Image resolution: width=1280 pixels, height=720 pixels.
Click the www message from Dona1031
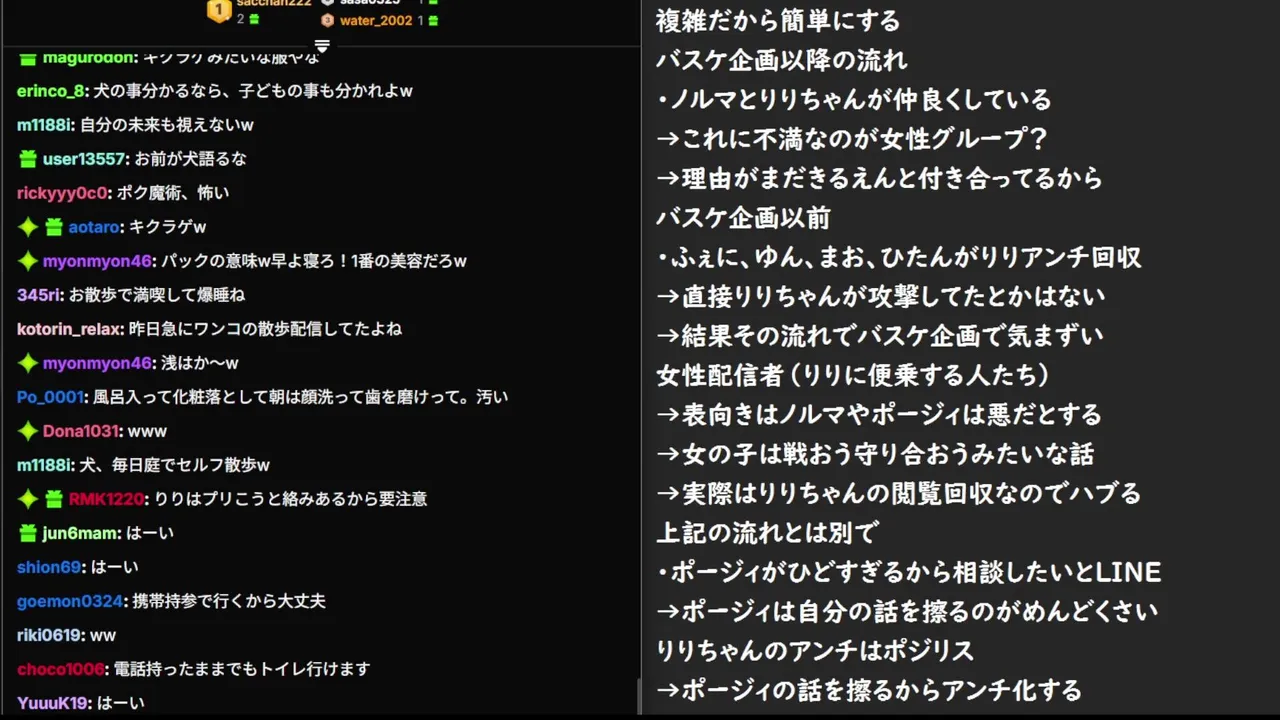click(147, 431)
